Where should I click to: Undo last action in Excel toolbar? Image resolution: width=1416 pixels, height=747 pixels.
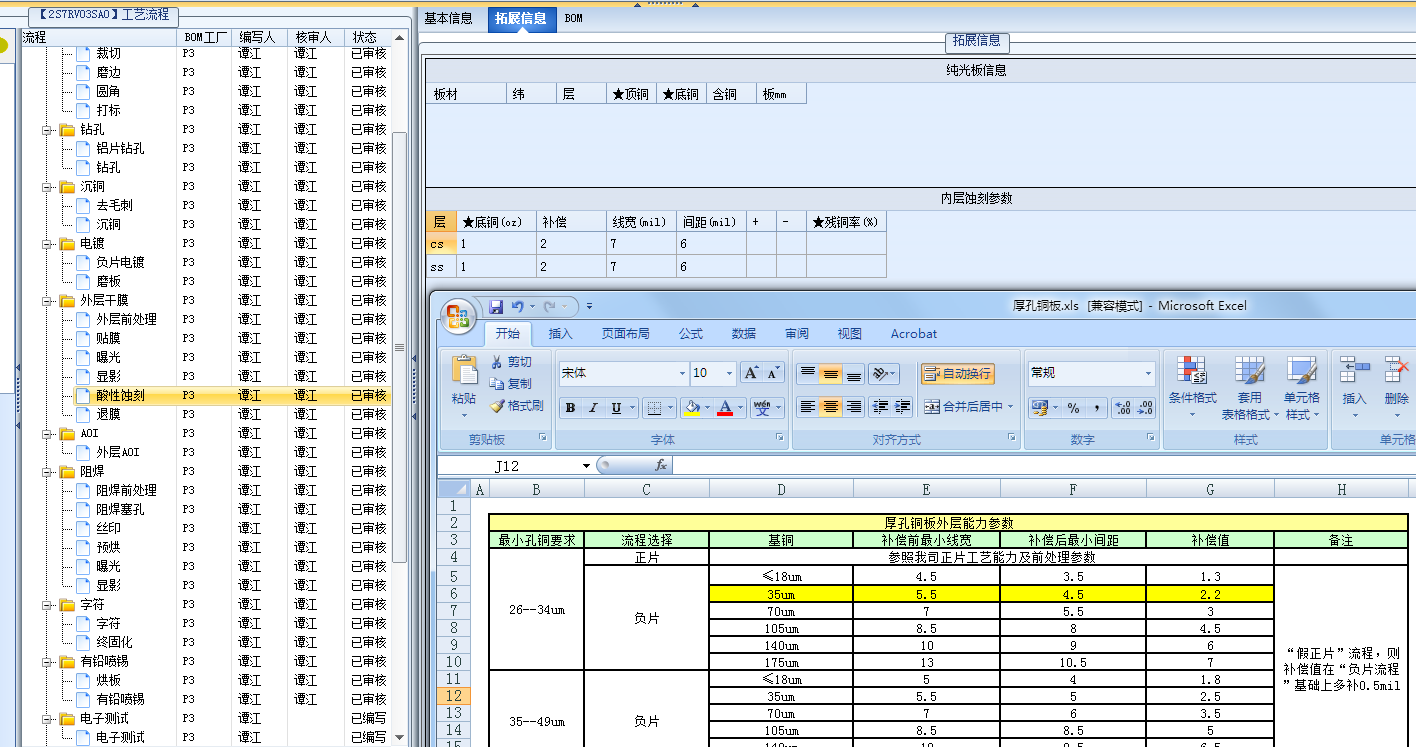point(517,306)
